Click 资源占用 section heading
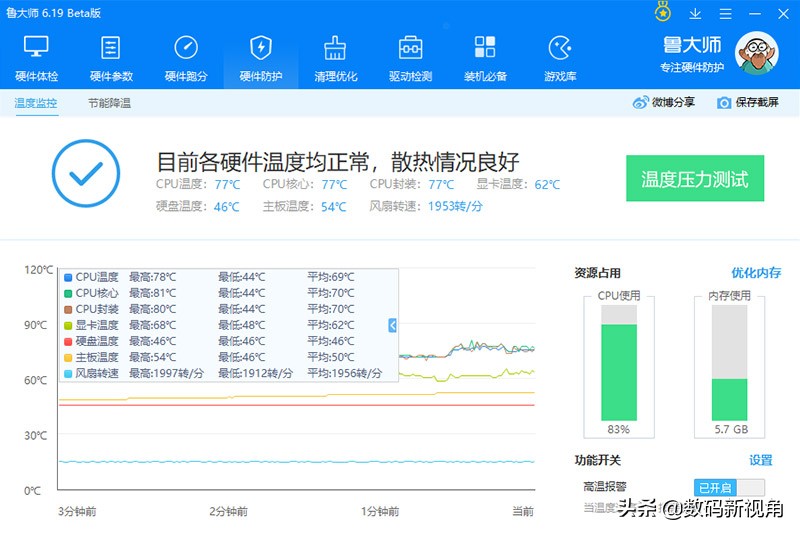Image resolution: width=800 pixels, height=534 pixels. [x=597, y=273]
